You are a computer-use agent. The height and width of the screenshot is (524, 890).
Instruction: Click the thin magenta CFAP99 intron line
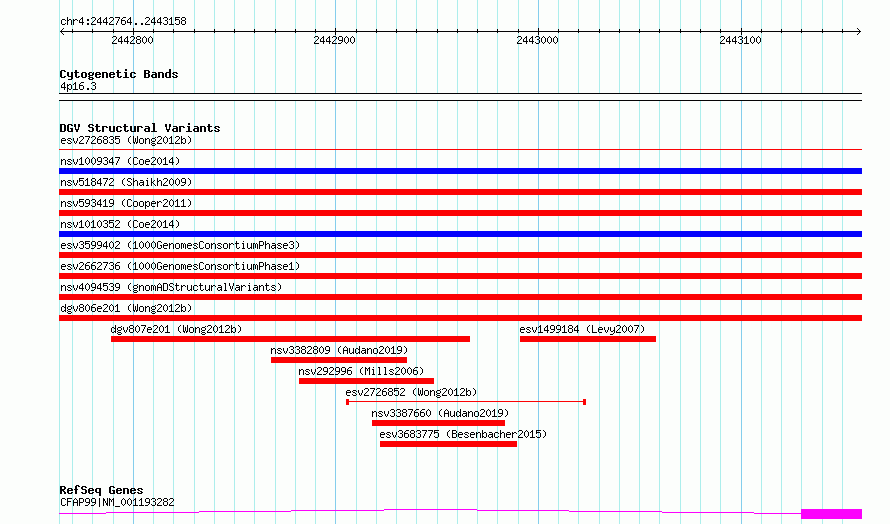(430, 510)
